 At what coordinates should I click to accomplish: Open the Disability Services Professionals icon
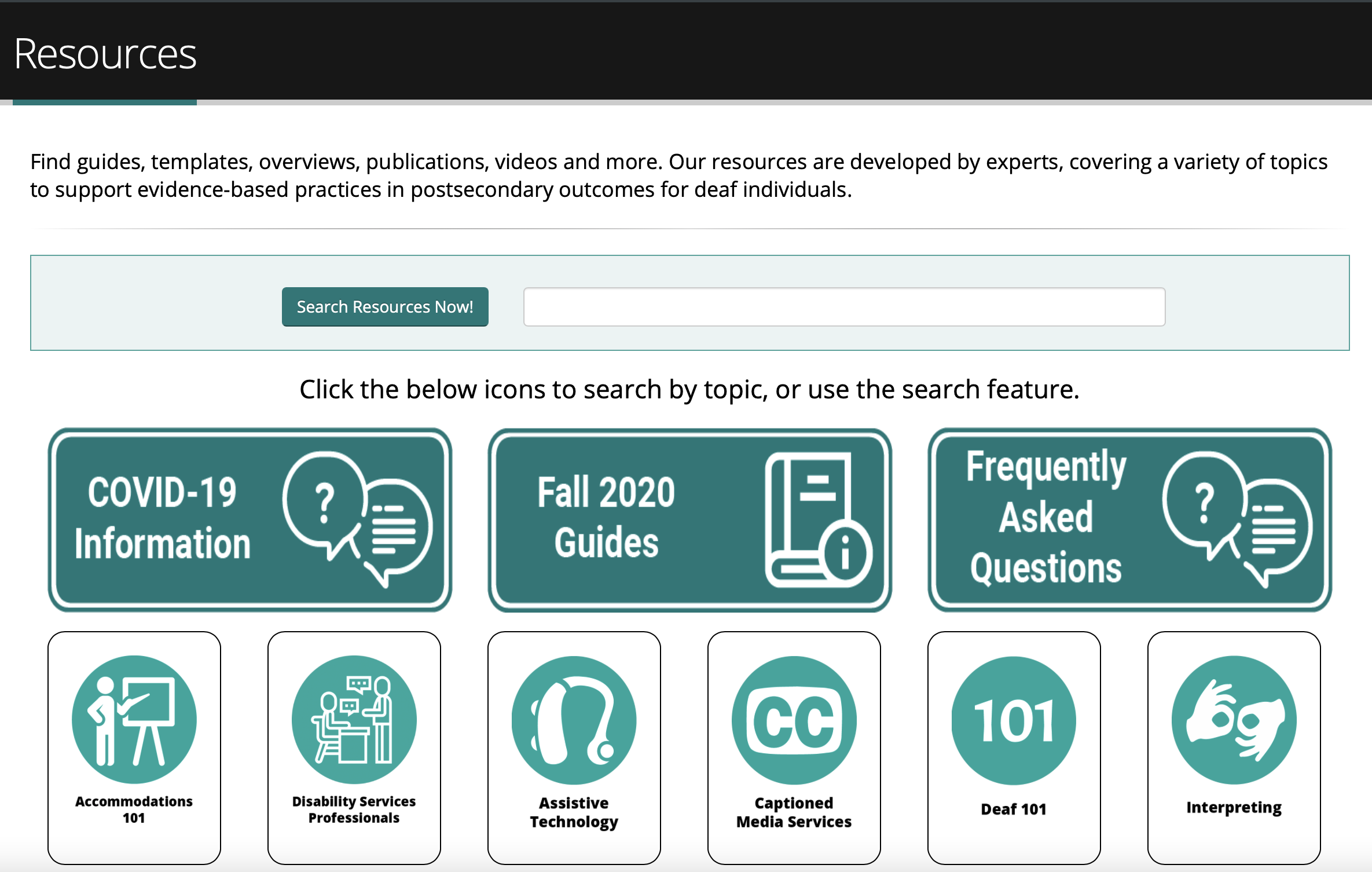click(354, 719)
